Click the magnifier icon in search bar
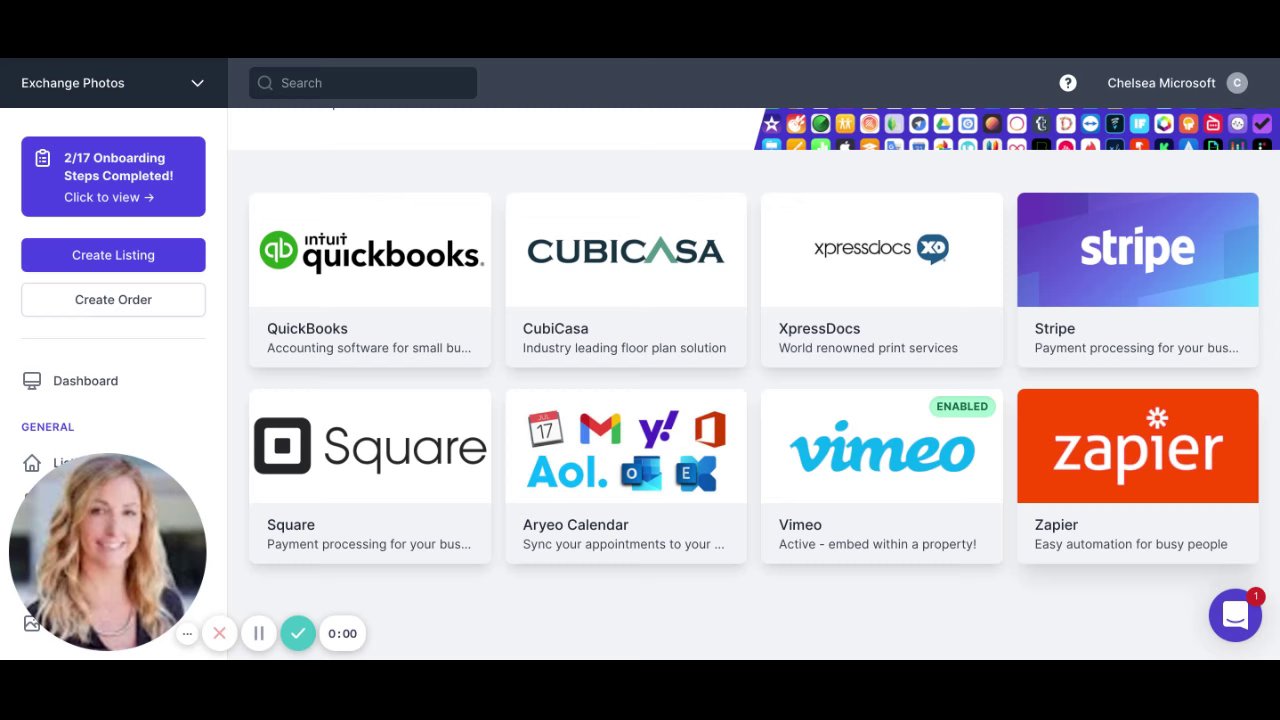Screen dimensions: 1280x720 (265, 83)
